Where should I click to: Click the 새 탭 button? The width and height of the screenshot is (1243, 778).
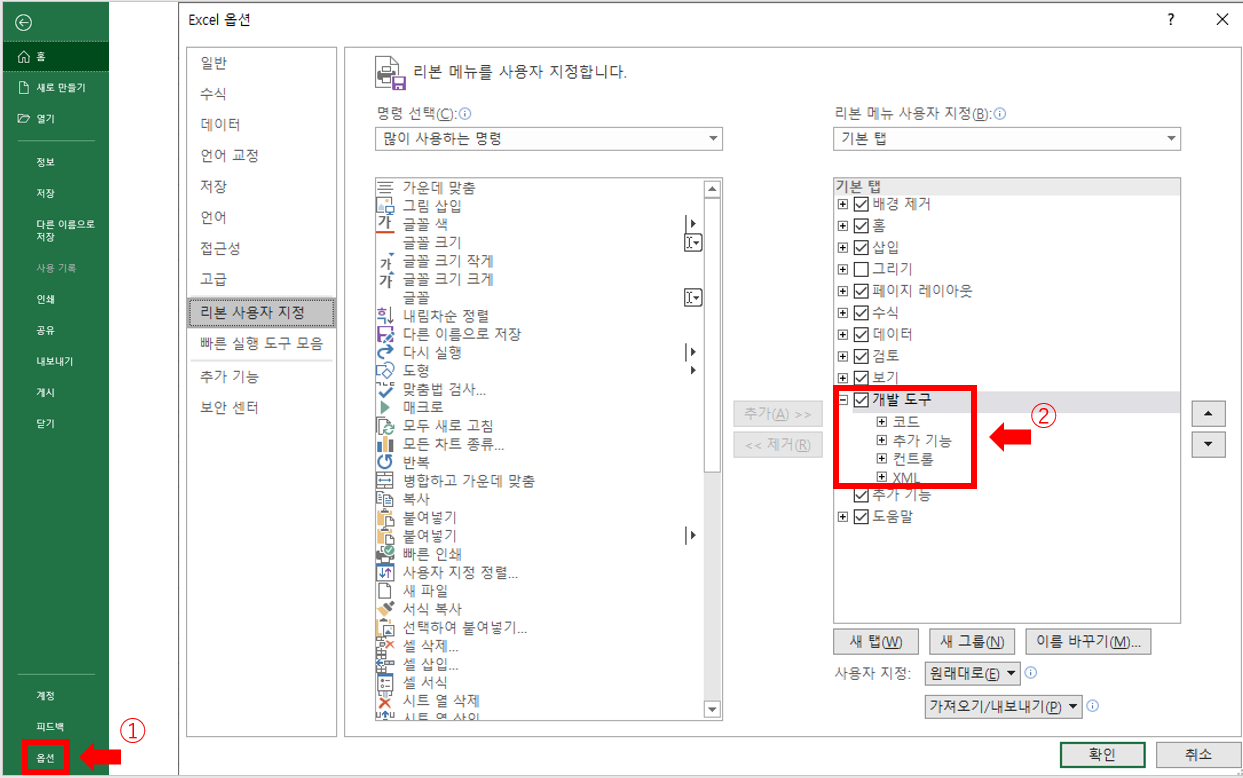tap(876, 641)
